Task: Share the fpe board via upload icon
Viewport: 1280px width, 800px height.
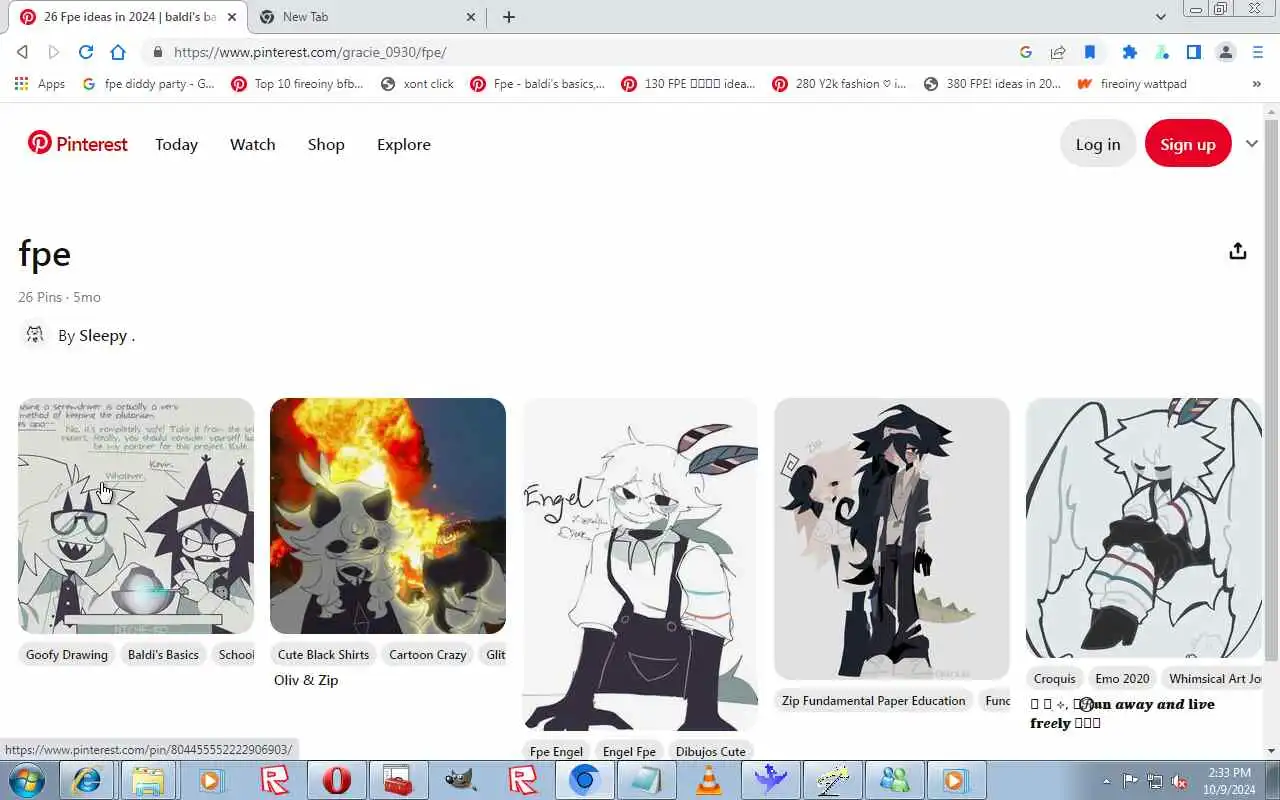Action: tap(1238, 251)
